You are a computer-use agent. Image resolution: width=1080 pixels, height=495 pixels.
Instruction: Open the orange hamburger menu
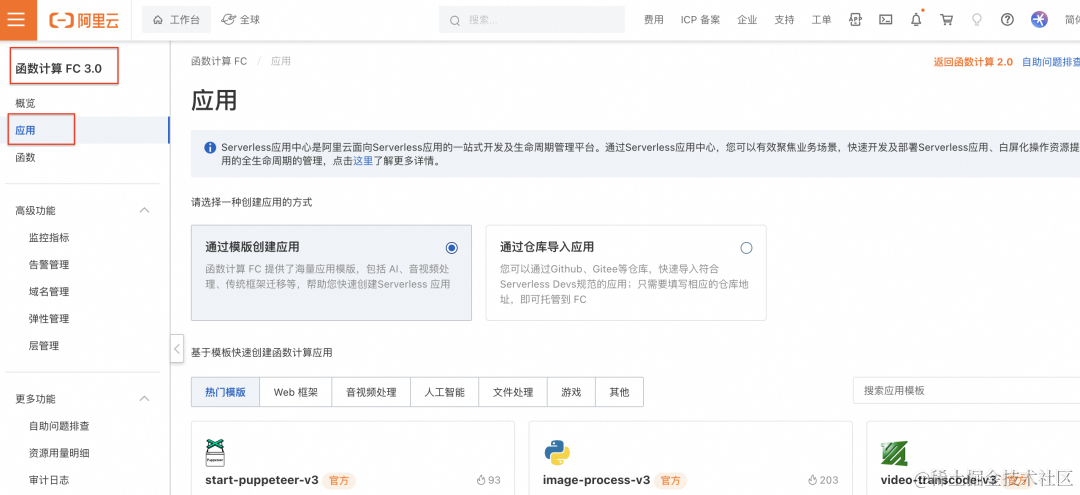(x=16, y=19)
